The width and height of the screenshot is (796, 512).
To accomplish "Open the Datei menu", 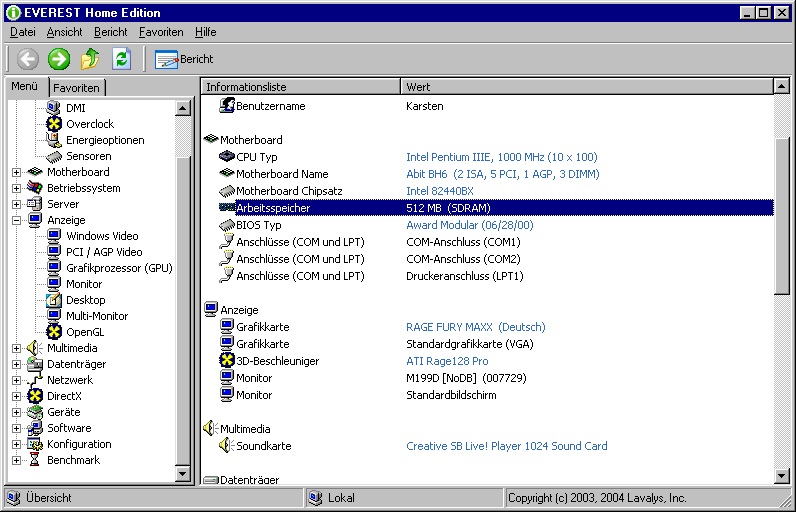I will (23, 32).
